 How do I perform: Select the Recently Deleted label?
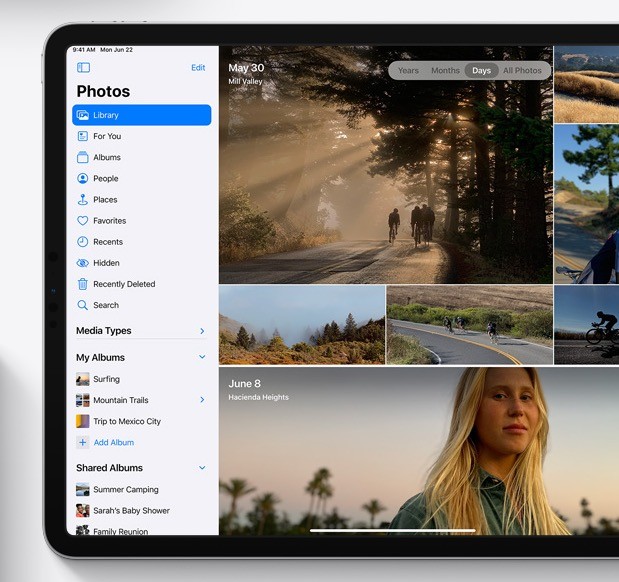124,284
